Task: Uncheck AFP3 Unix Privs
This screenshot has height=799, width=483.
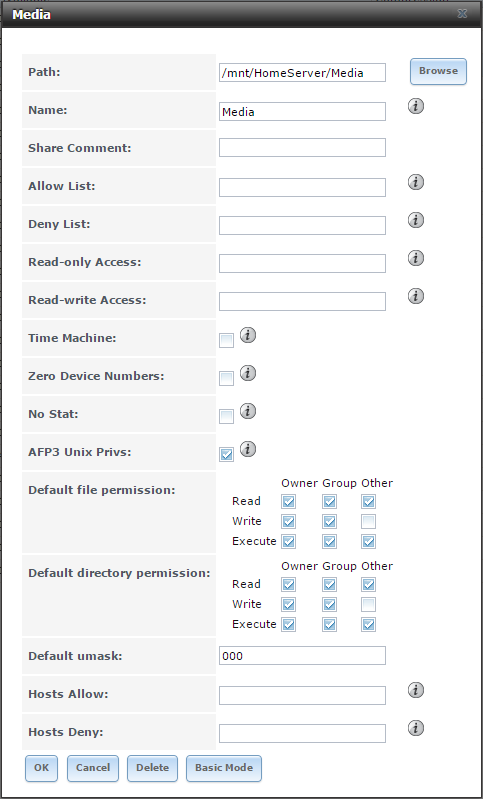Action: point(226,455)
